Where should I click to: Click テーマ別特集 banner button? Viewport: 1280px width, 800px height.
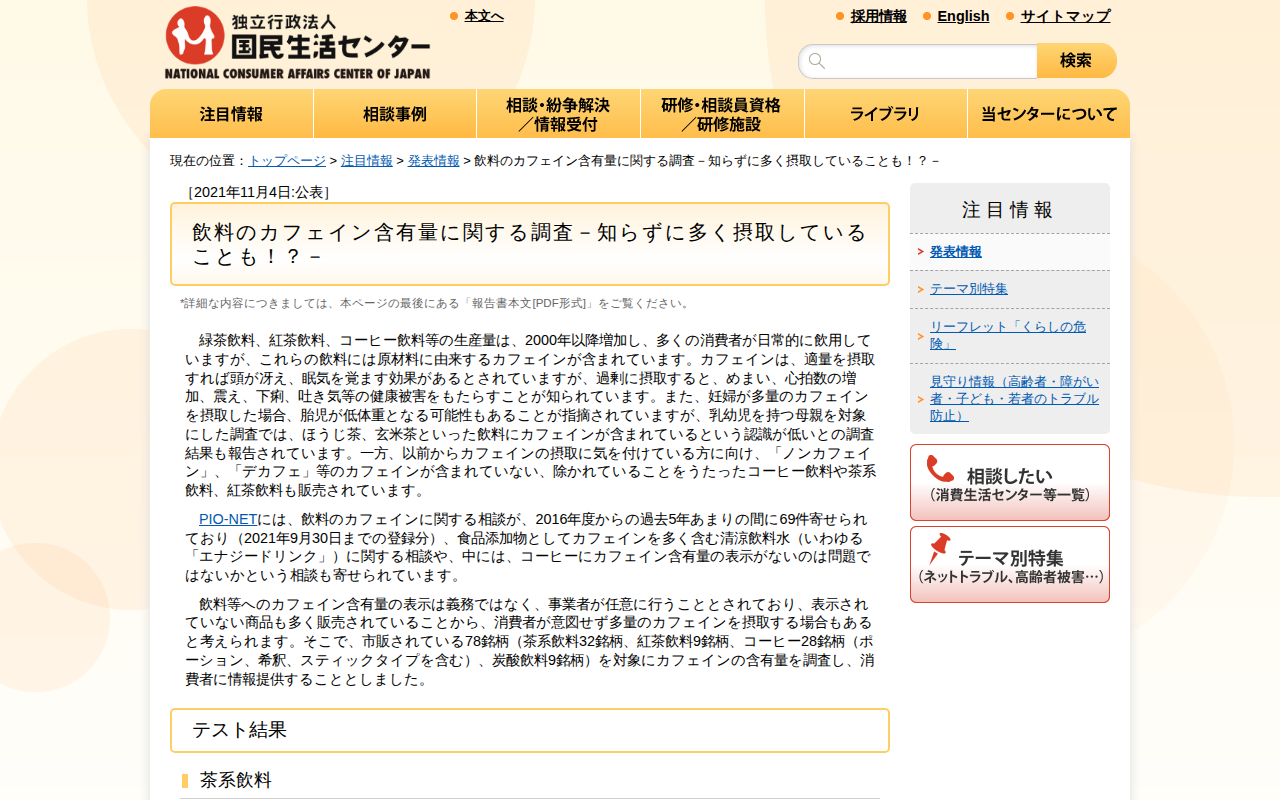(x=1010, y=564)
